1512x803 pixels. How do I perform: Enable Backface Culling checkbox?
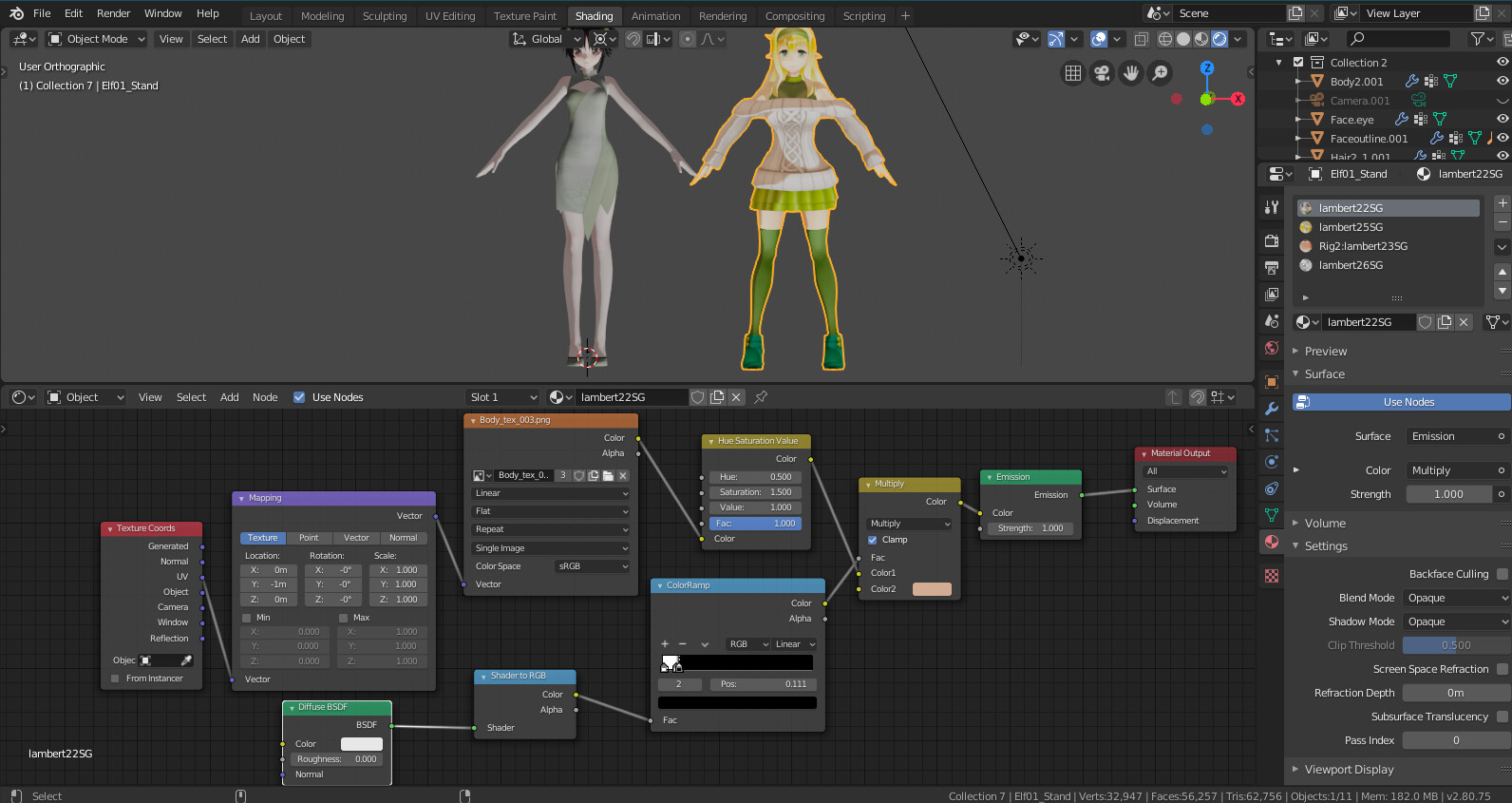(1503, 574)
